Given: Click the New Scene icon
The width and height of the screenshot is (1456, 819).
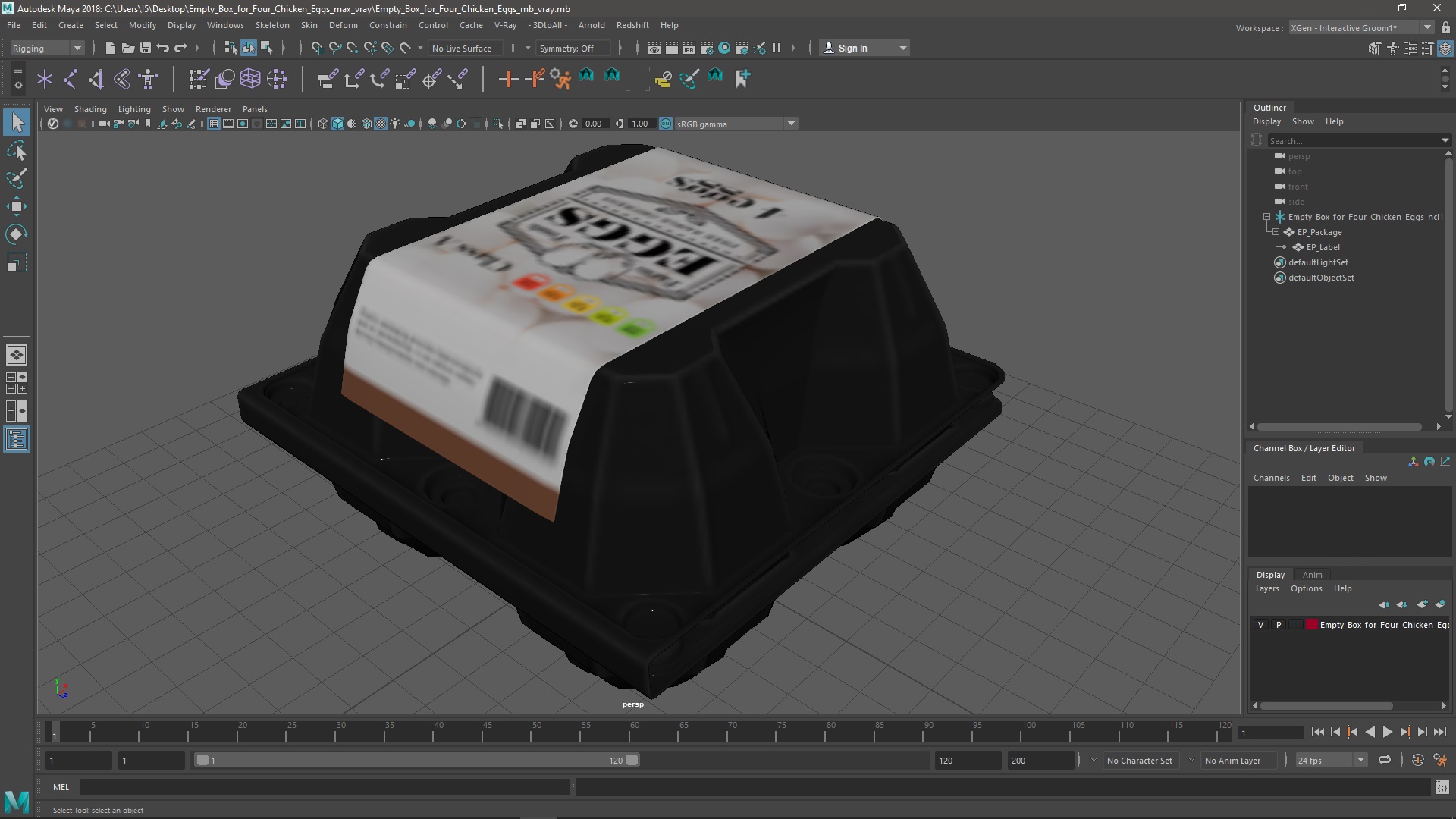Looking at the screenshot, I should click(110, 48).
